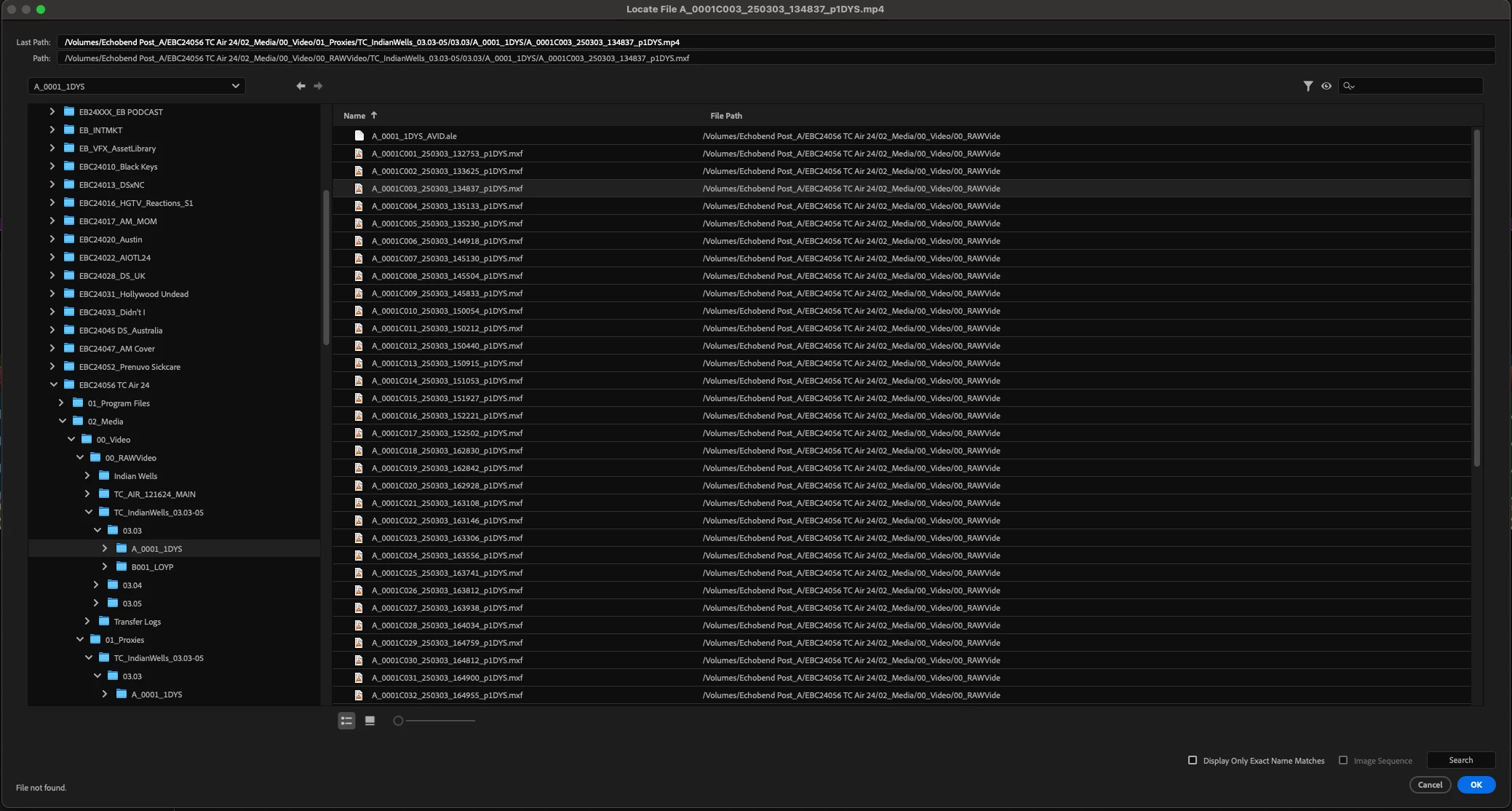Toggle the eye visibility icon near search
Viewport: 1512px width, 811px height.
pyautogui.click(x=1326, y=86)
